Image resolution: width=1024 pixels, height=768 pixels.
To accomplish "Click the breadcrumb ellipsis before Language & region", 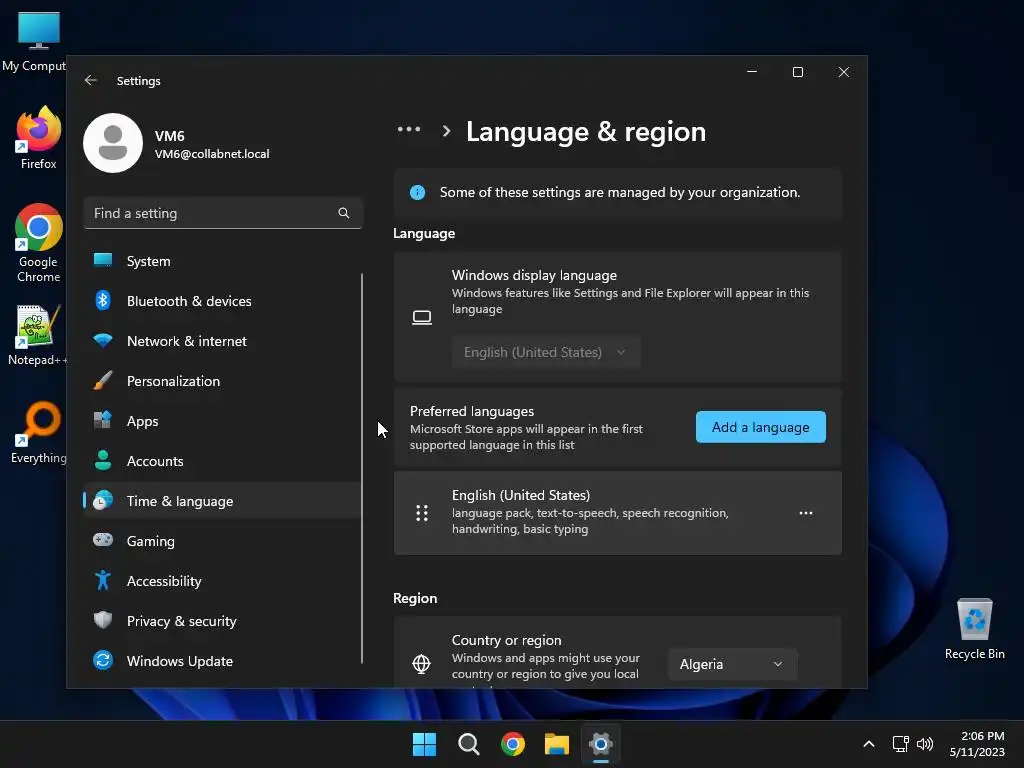I will coord(409,130).
